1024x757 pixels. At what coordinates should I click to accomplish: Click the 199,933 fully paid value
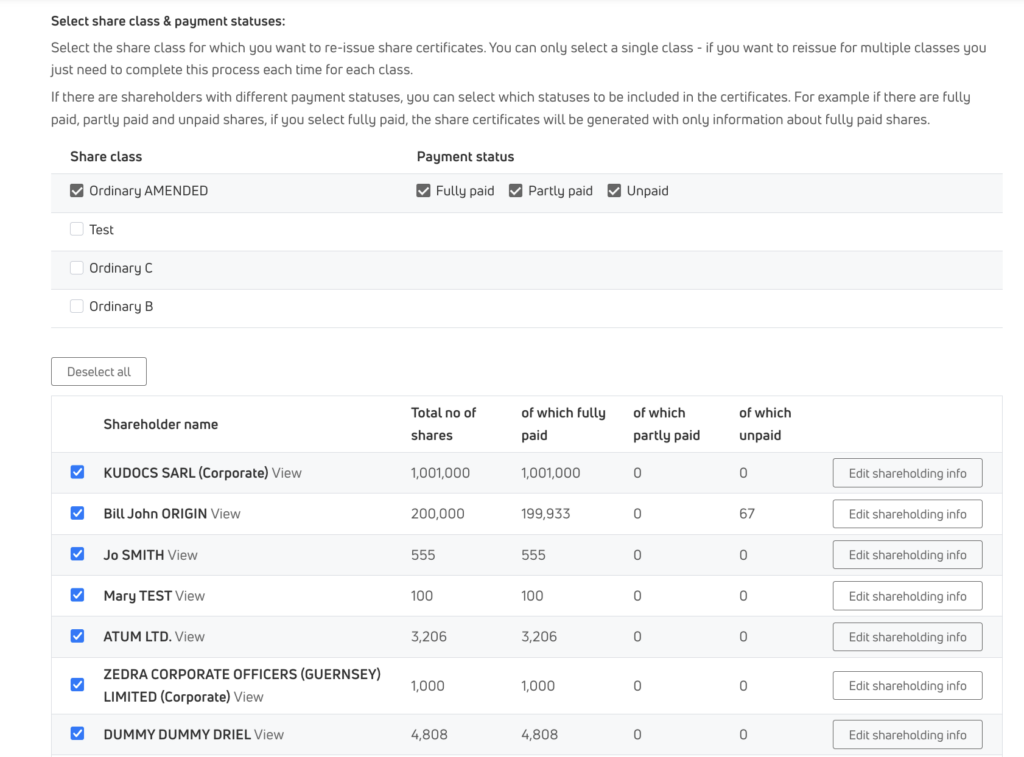coord(545,514)
